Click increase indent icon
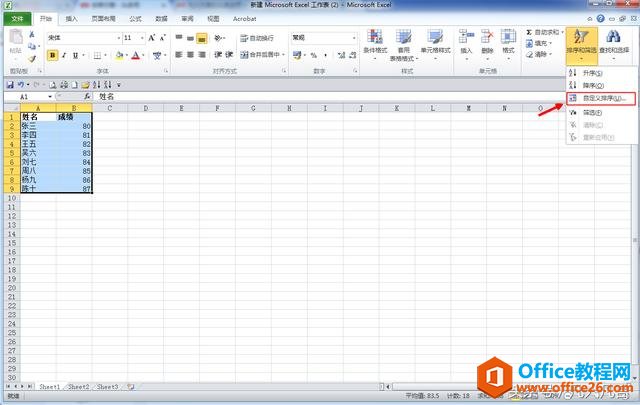The image size is (640, 405). point(229,55)
